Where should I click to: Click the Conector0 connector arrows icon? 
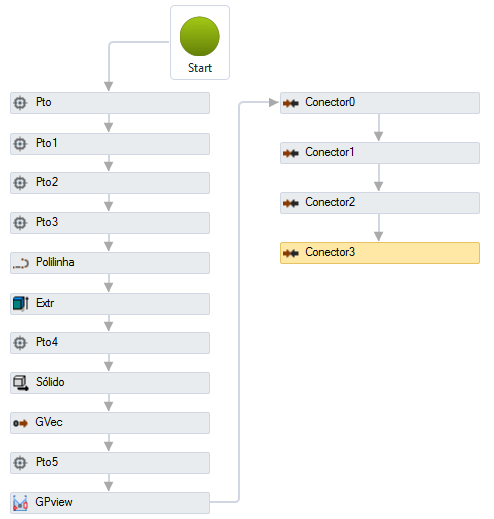point(290,103)
